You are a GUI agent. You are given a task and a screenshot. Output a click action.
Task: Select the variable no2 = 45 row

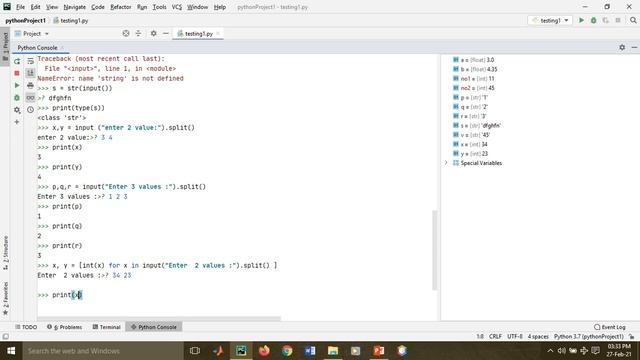(474, 88)
